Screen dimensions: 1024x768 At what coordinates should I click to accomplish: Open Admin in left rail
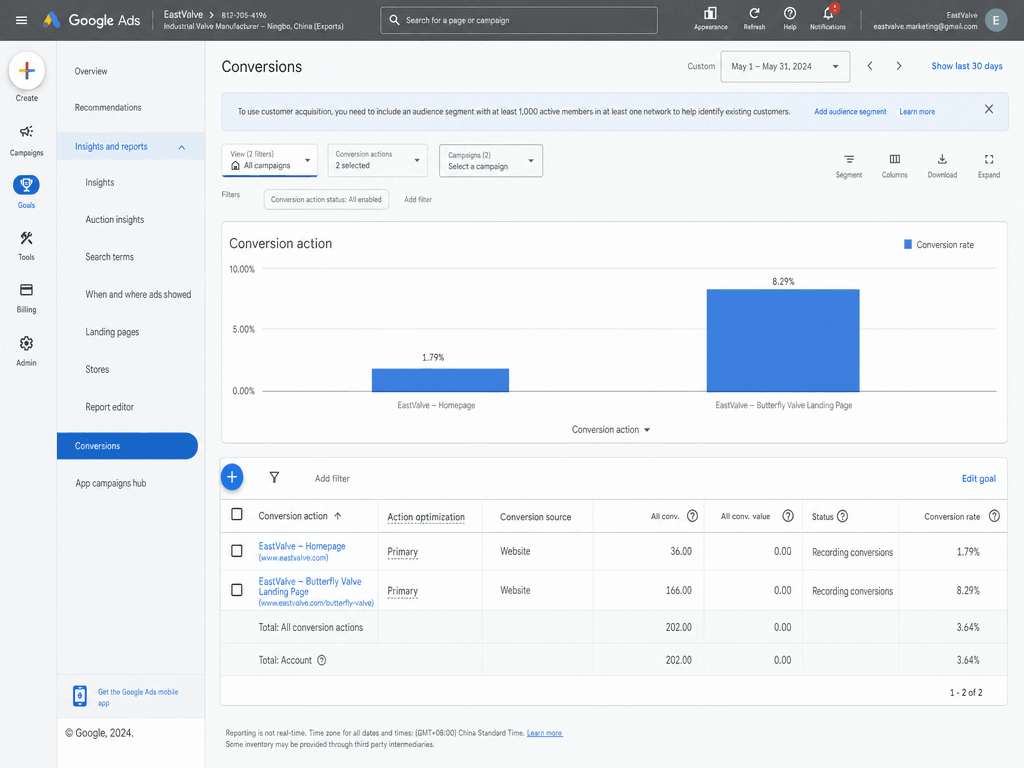tap(27, 351)
